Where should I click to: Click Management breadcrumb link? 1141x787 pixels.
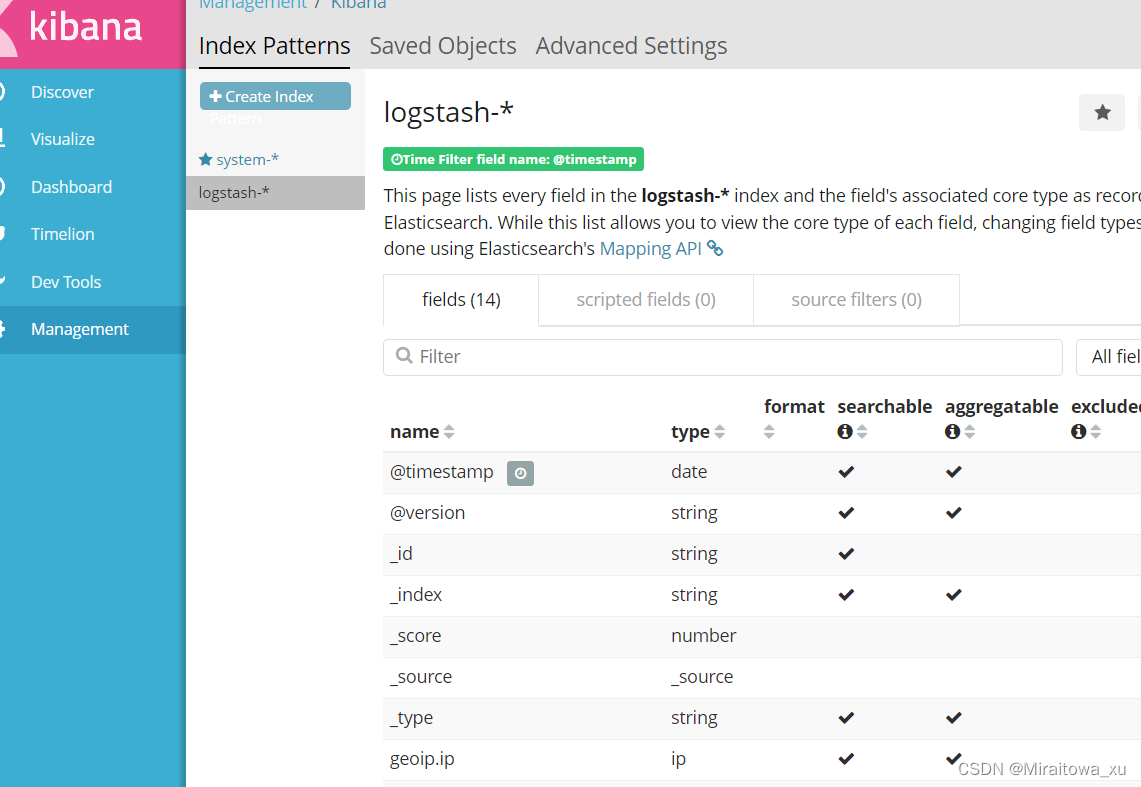point(253,4)
